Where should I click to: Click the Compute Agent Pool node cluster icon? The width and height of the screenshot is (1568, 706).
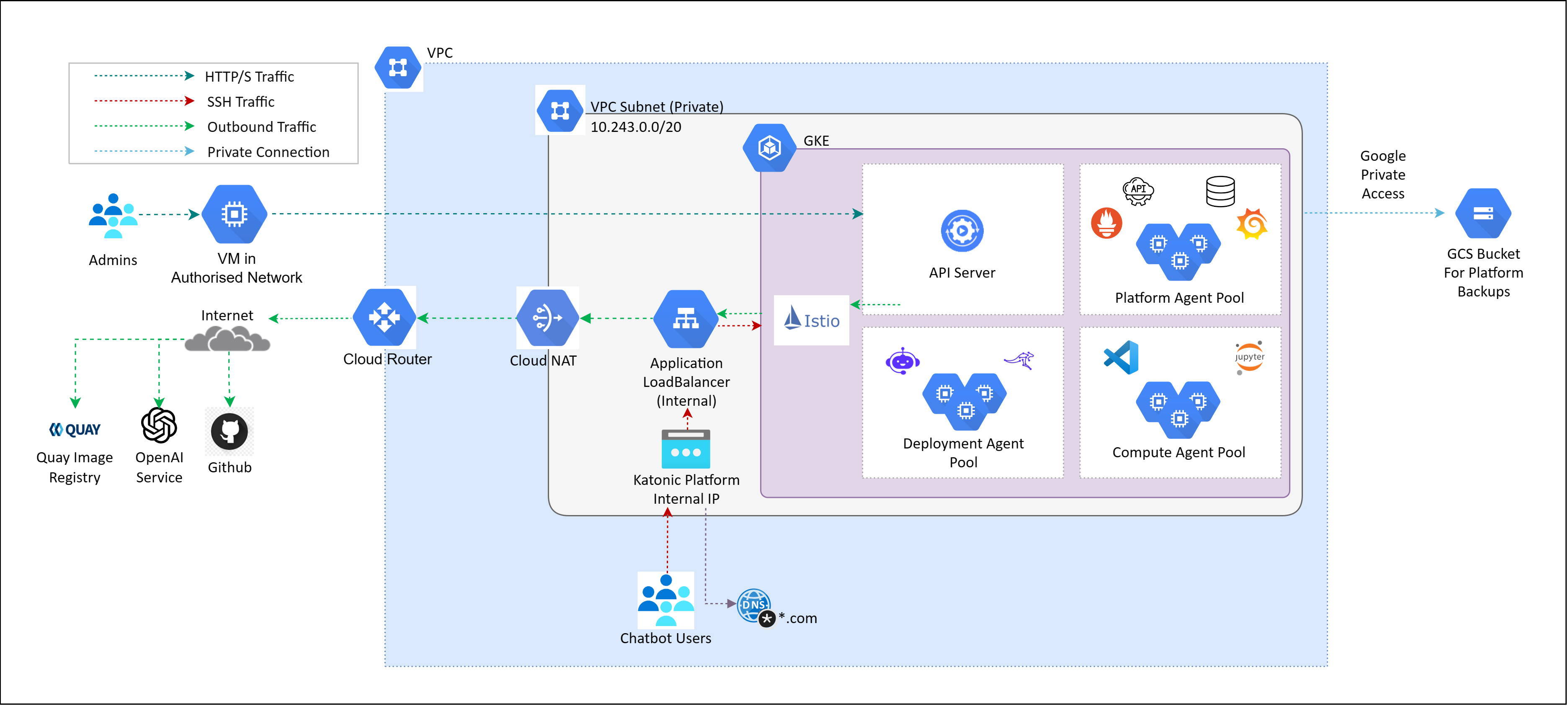click(1179, 410)
